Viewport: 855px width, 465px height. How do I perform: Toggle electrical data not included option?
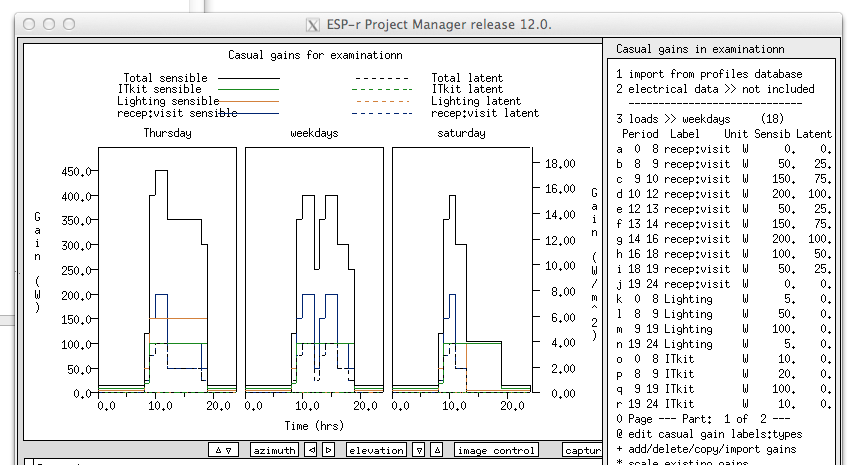coord(715,89)
